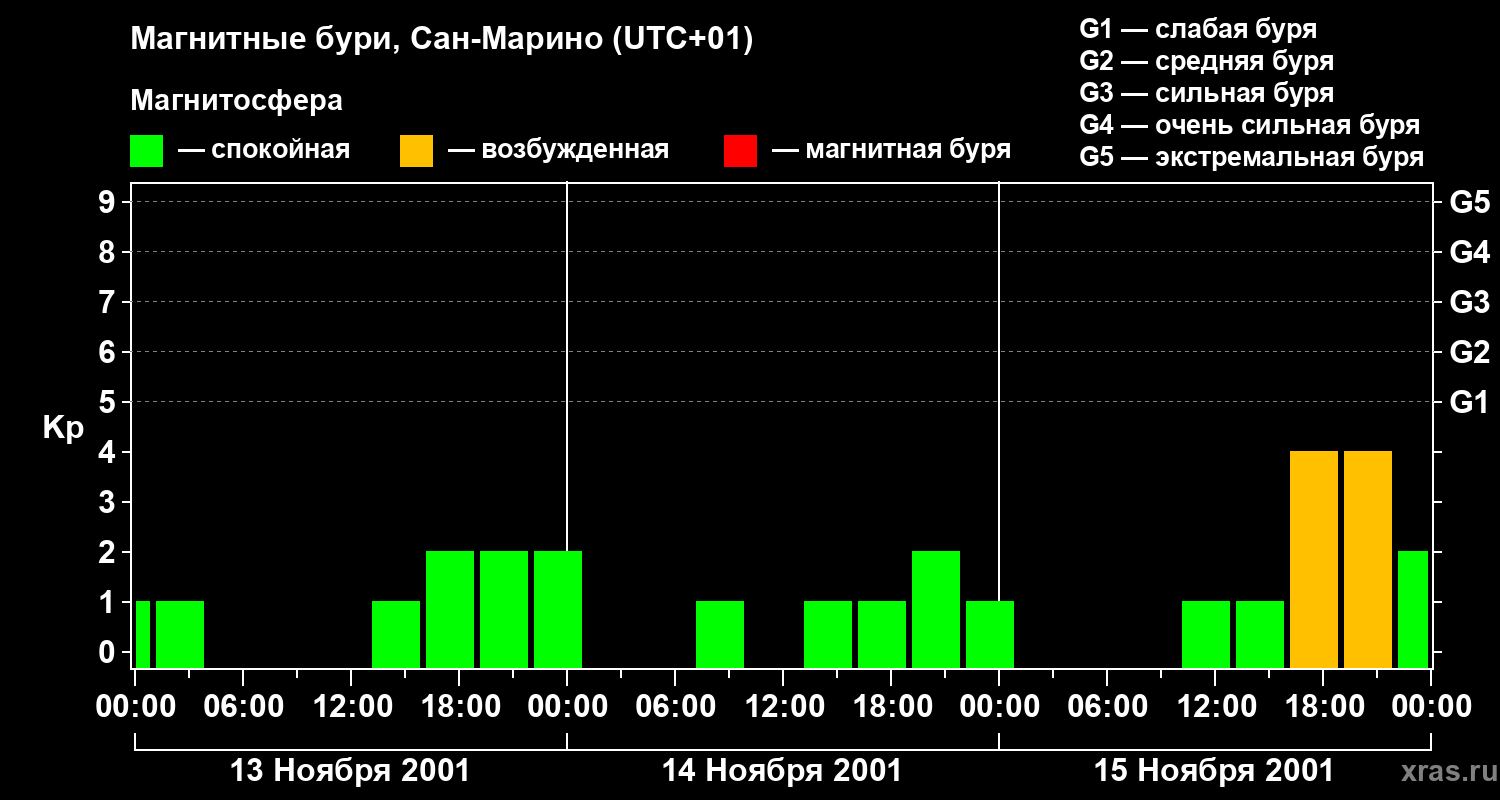Click the green Kp 2 bar crossing midnight into 14 Ноября

pos(558,609)
